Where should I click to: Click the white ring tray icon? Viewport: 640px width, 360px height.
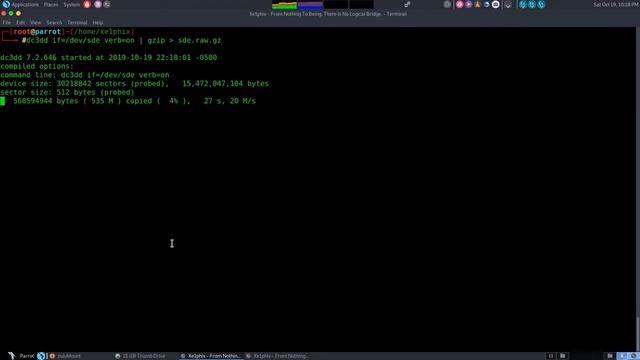[x=496, y=4]
